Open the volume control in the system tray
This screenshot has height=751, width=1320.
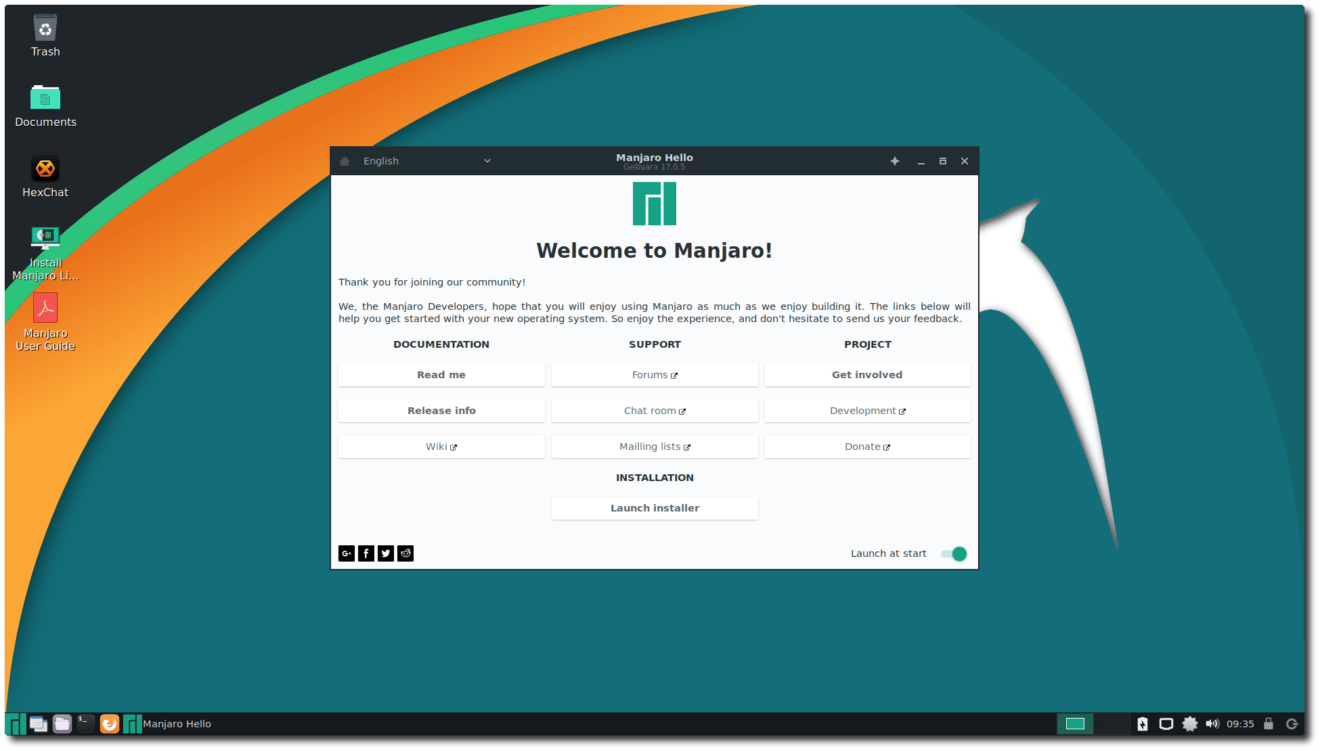coord(1211,724)
